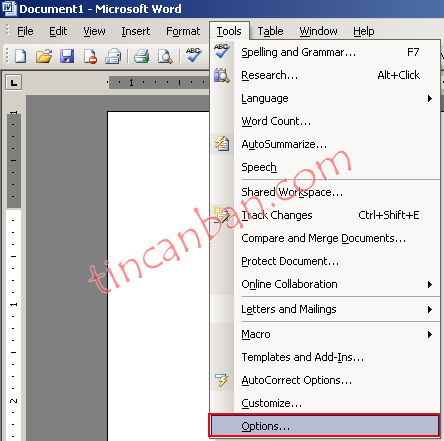The width and height of the screenshot is (444, 441).
Task: Save the document using the floppy disk icon
Action: [67, 56]
